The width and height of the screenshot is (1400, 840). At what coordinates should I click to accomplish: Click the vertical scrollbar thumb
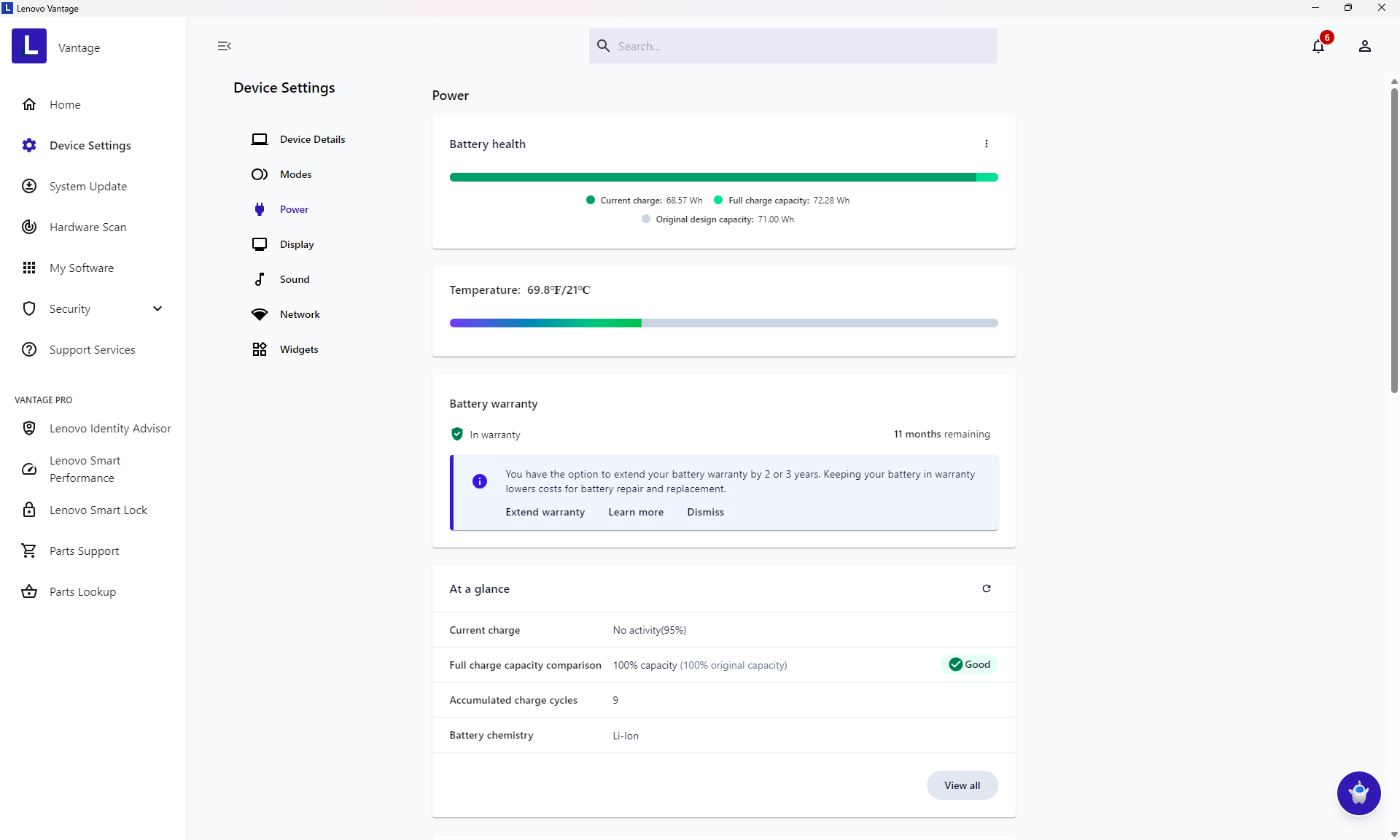click(1394, 241)
